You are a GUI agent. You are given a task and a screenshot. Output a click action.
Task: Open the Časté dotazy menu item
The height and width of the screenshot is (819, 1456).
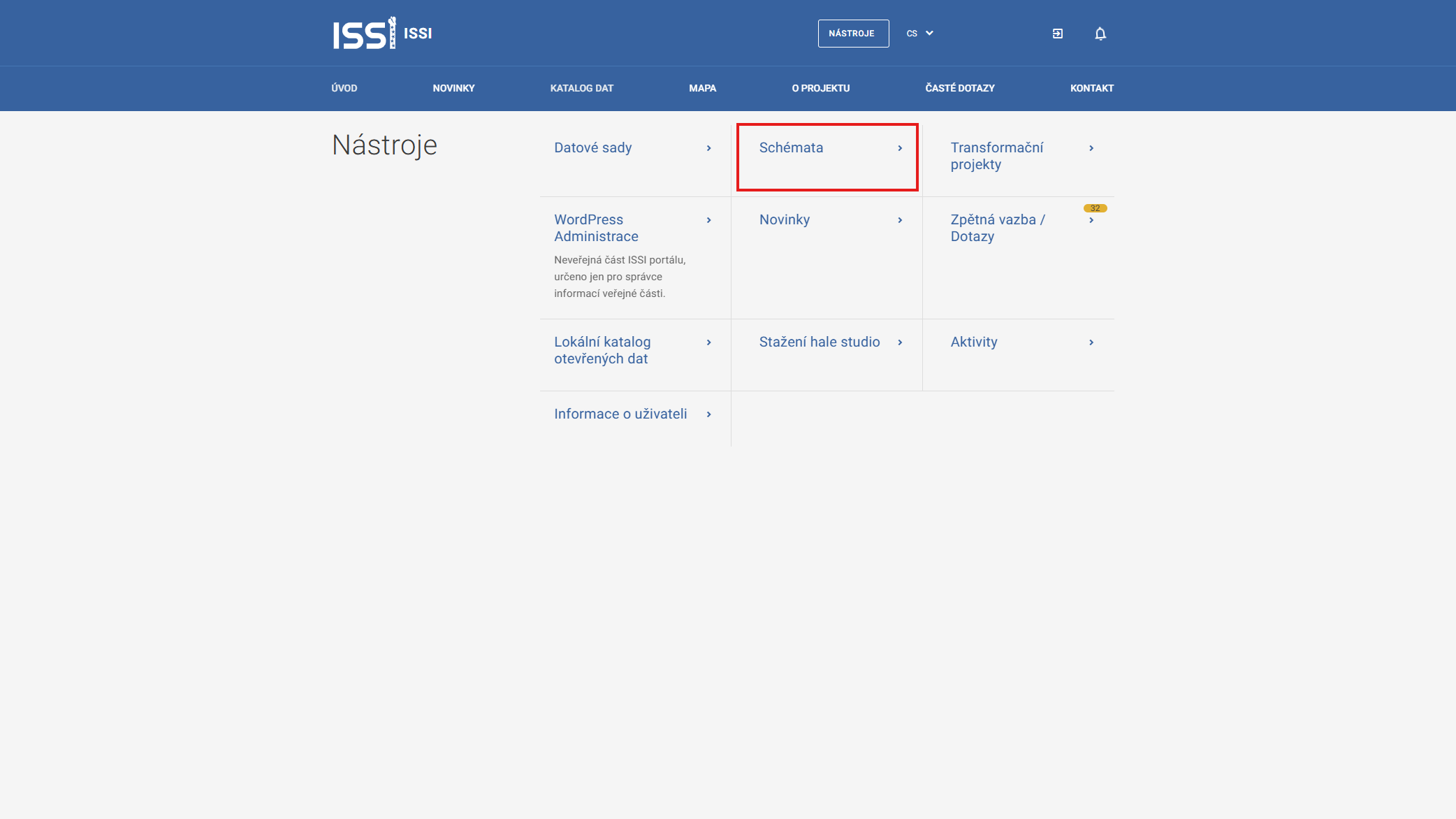tap(959, 88)
